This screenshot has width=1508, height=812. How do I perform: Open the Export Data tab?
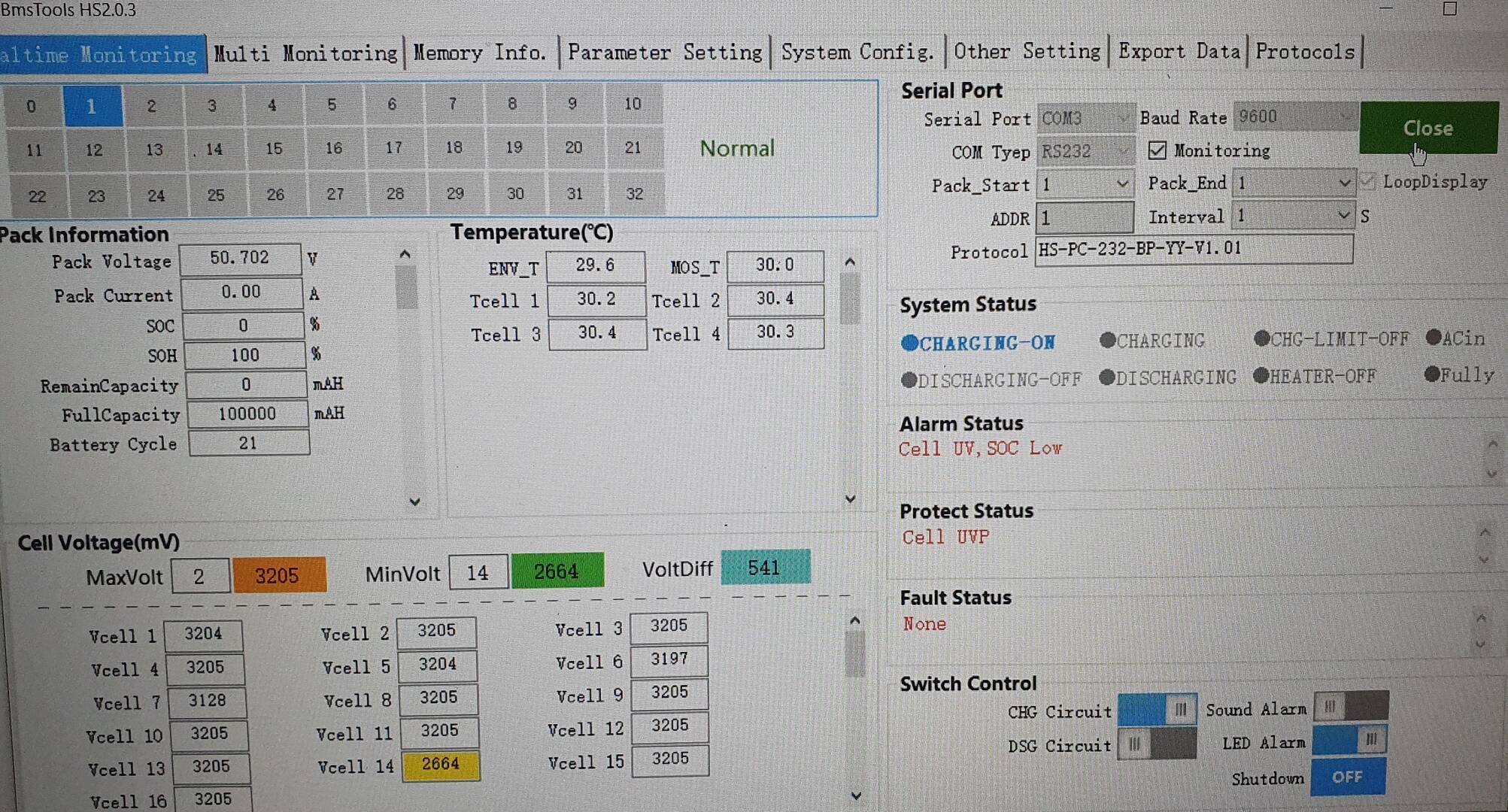point(1178,51)
